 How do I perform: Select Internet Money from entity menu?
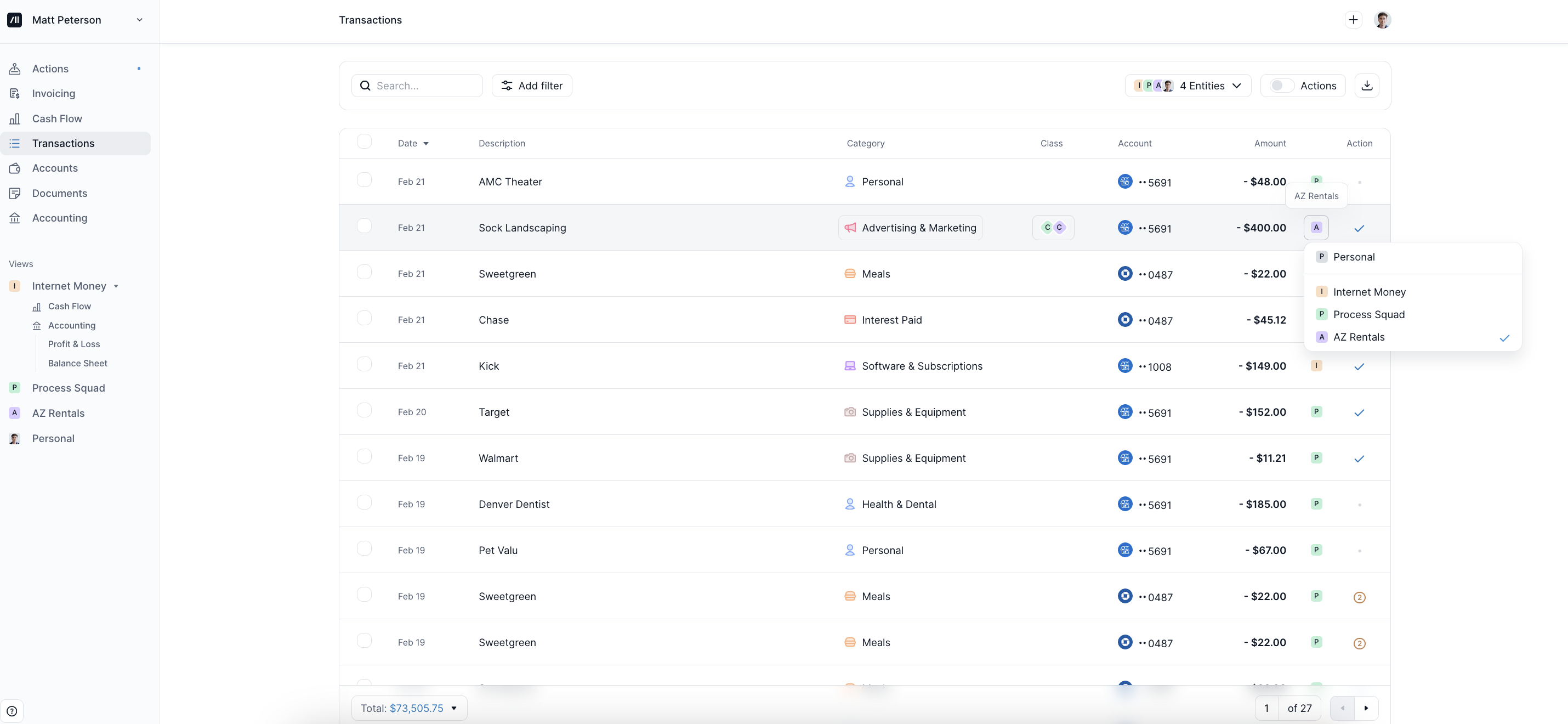click(x=1369, y=292)
